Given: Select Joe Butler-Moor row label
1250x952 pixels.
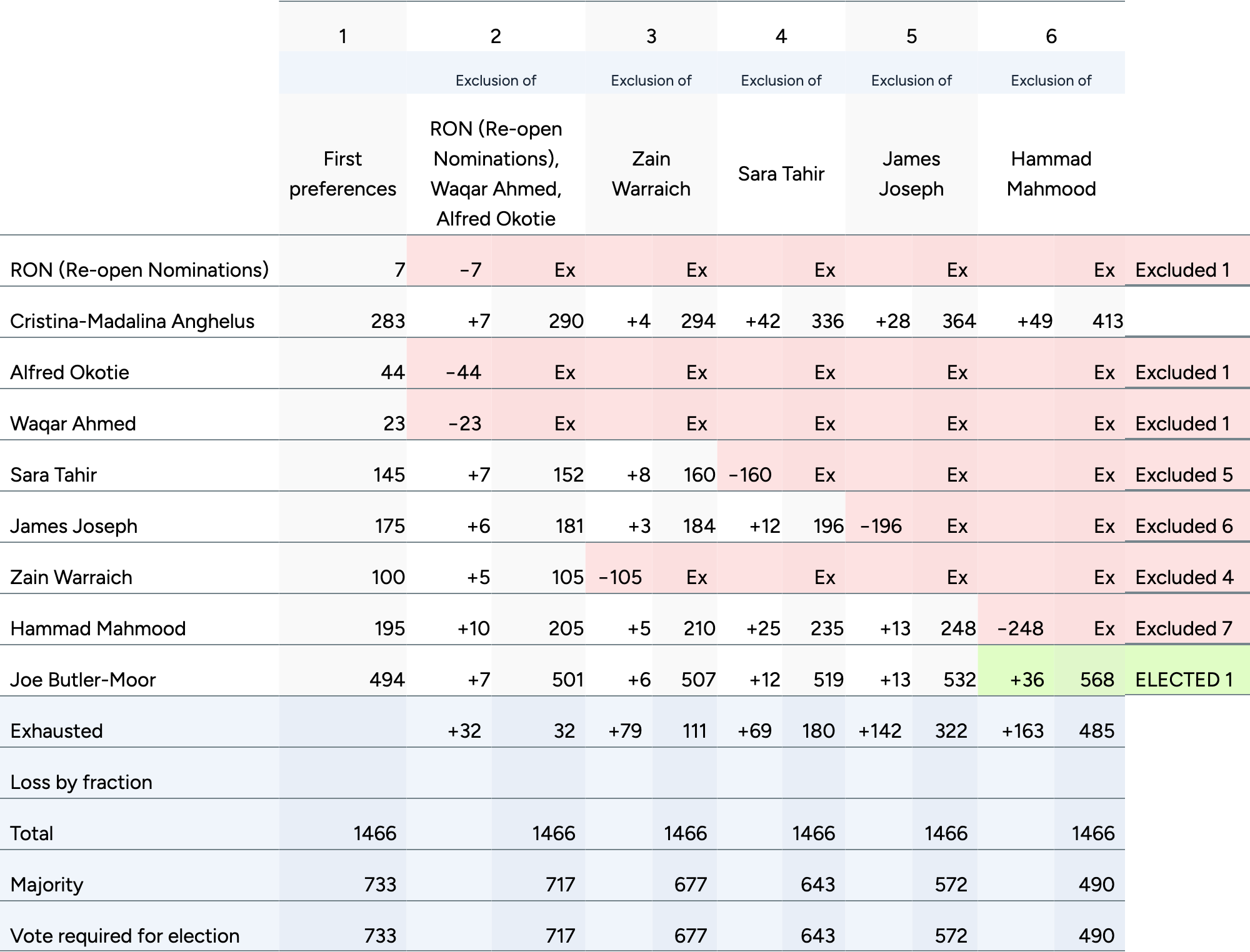Looking at the screenshot, I should [x=82, y=679].
